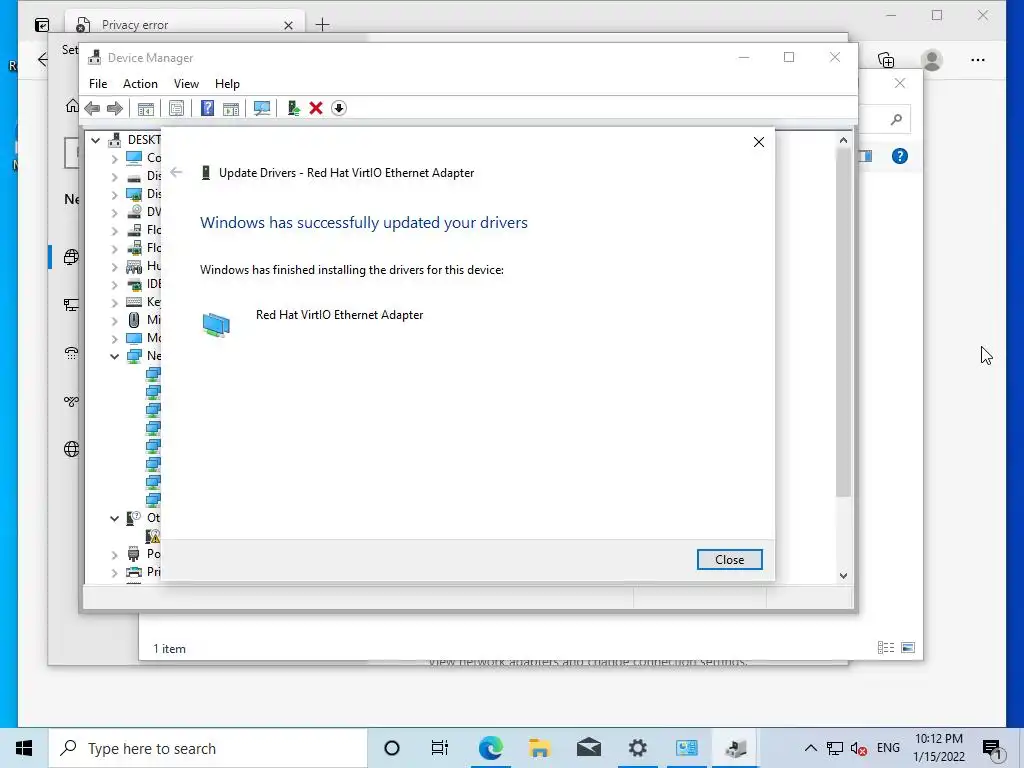Expand the Pri (Print queues) tree node
The image size is (1024, 768).
click(x=114, y=573)
